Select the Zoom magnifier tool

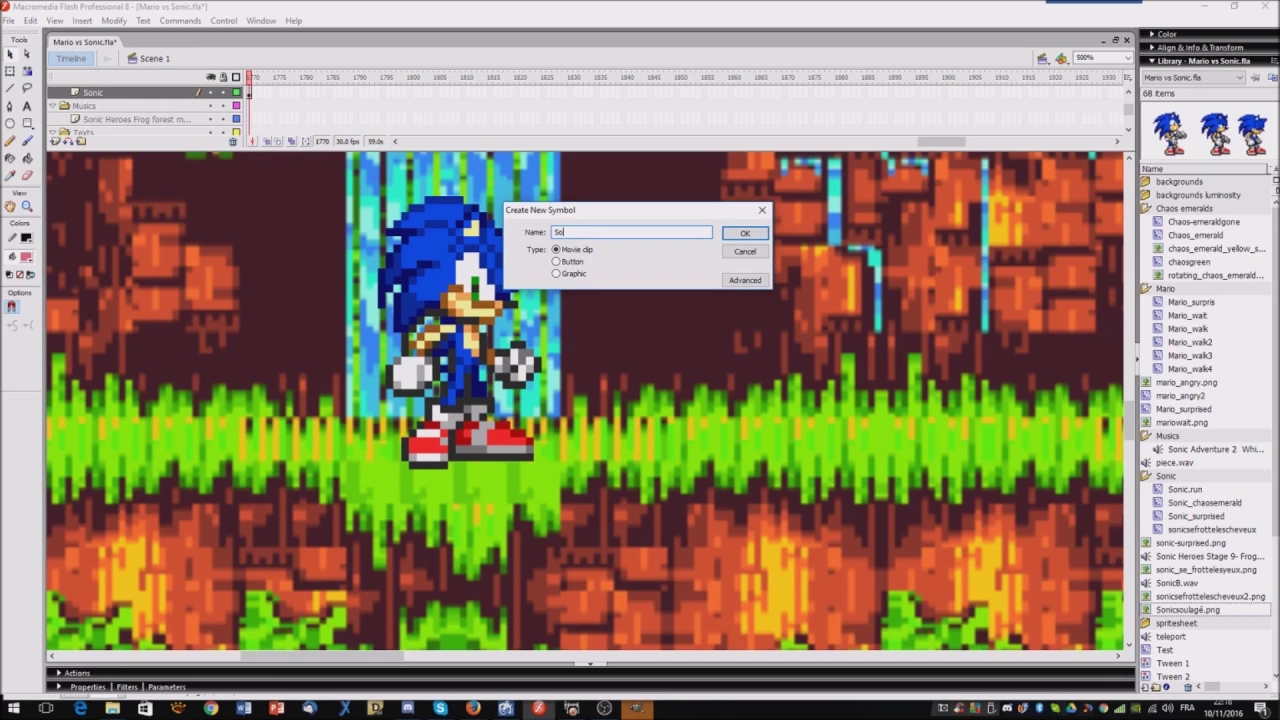(27, 206)
